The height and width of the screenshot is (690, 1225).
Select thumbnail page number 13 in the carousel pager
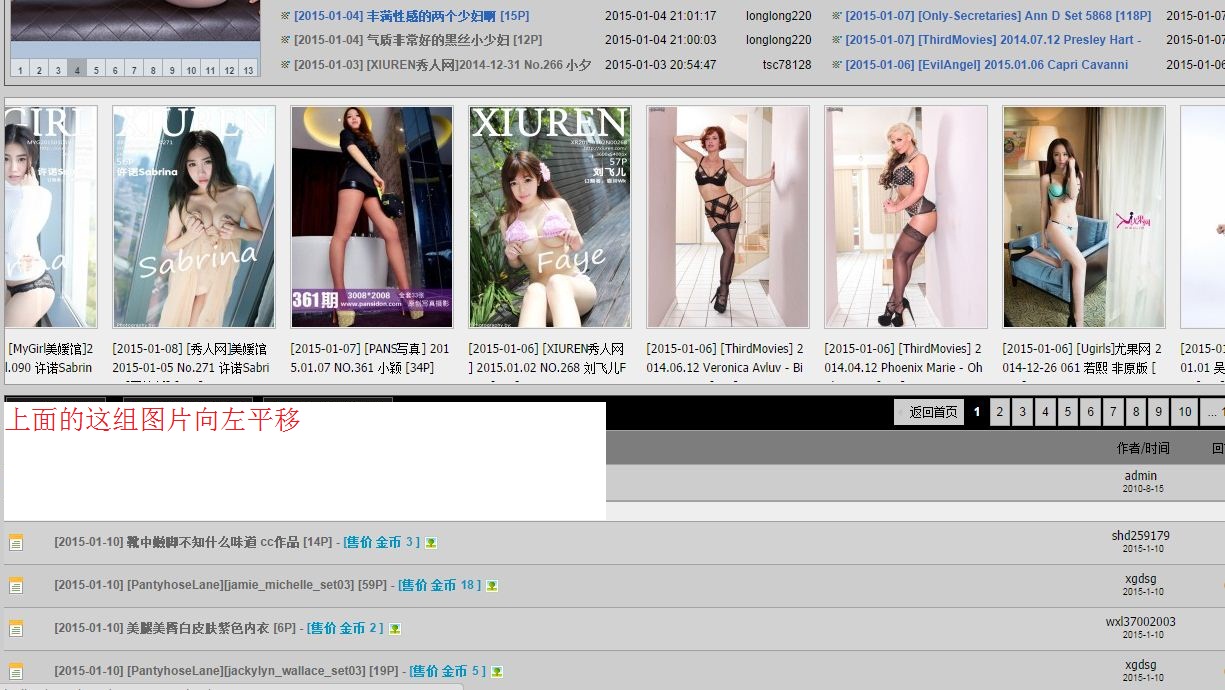click(247, 68)
